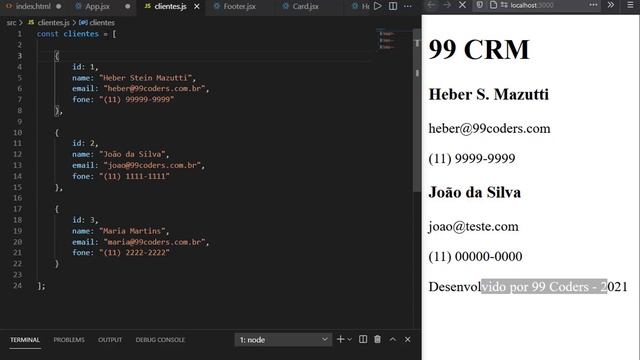Click the 'Maria Martins' string in code
This screenshot has height=360, width=640.
pos(133,231)
